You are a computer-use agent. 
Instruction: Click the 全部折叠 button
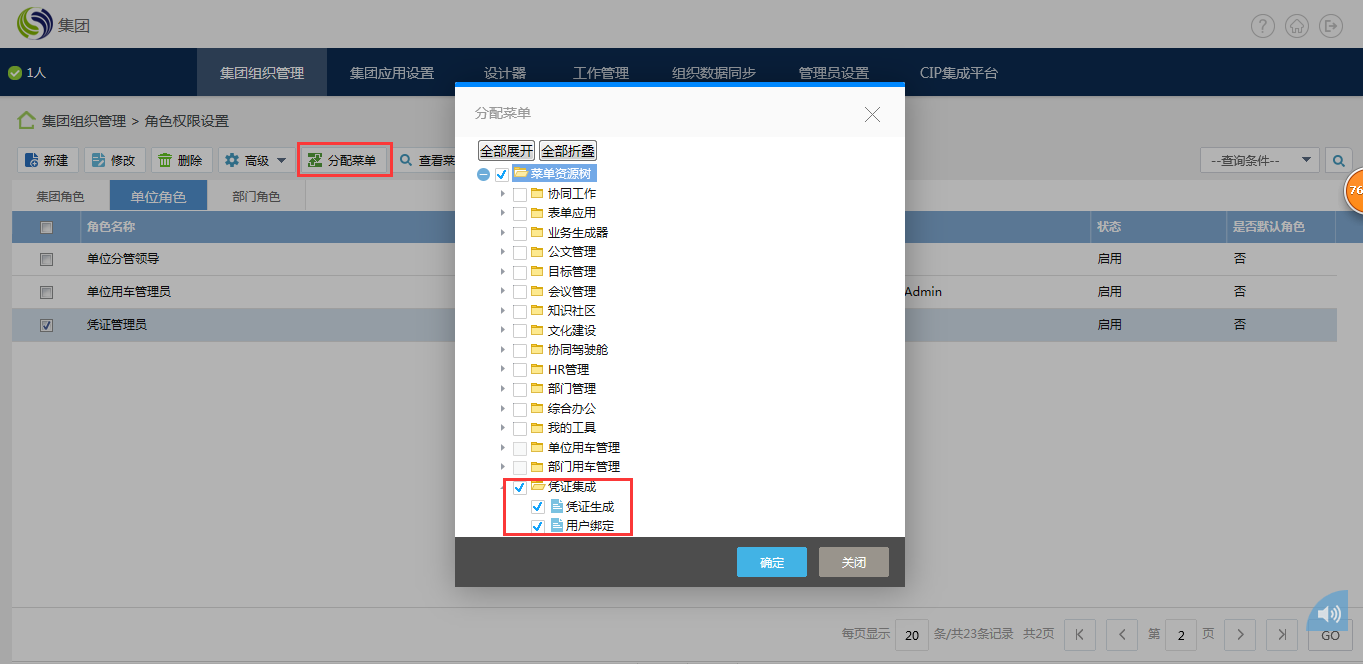click(x=568, y=151)
